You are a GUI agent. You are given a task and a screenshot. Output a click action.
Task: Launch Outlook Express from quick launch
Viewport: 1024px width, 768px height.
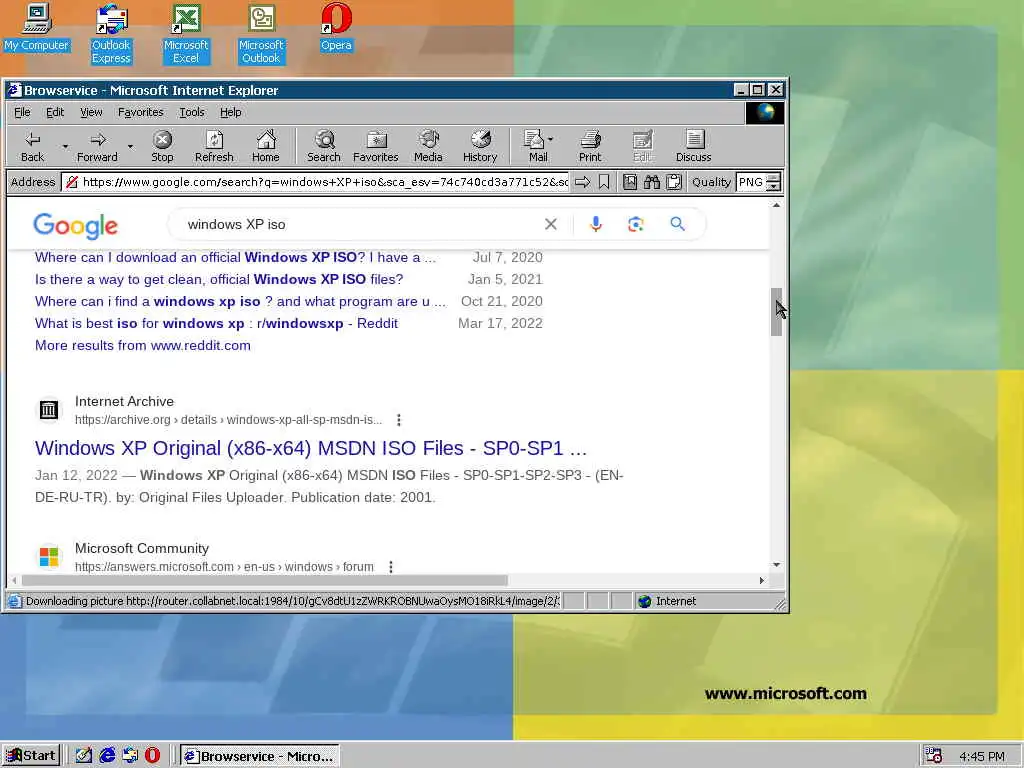click(130, 756)
